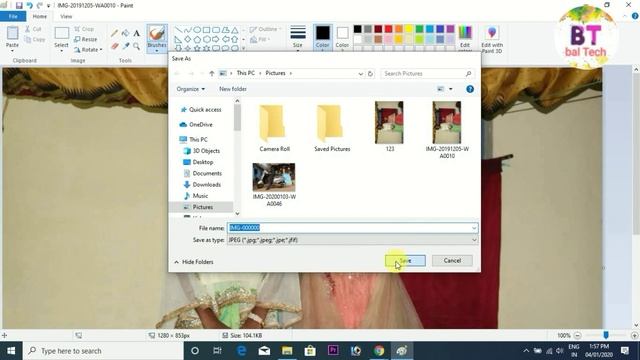This screenshot has height=360, width=640.
Task: Open Documents in navigation pane
Action: point(202,173)
